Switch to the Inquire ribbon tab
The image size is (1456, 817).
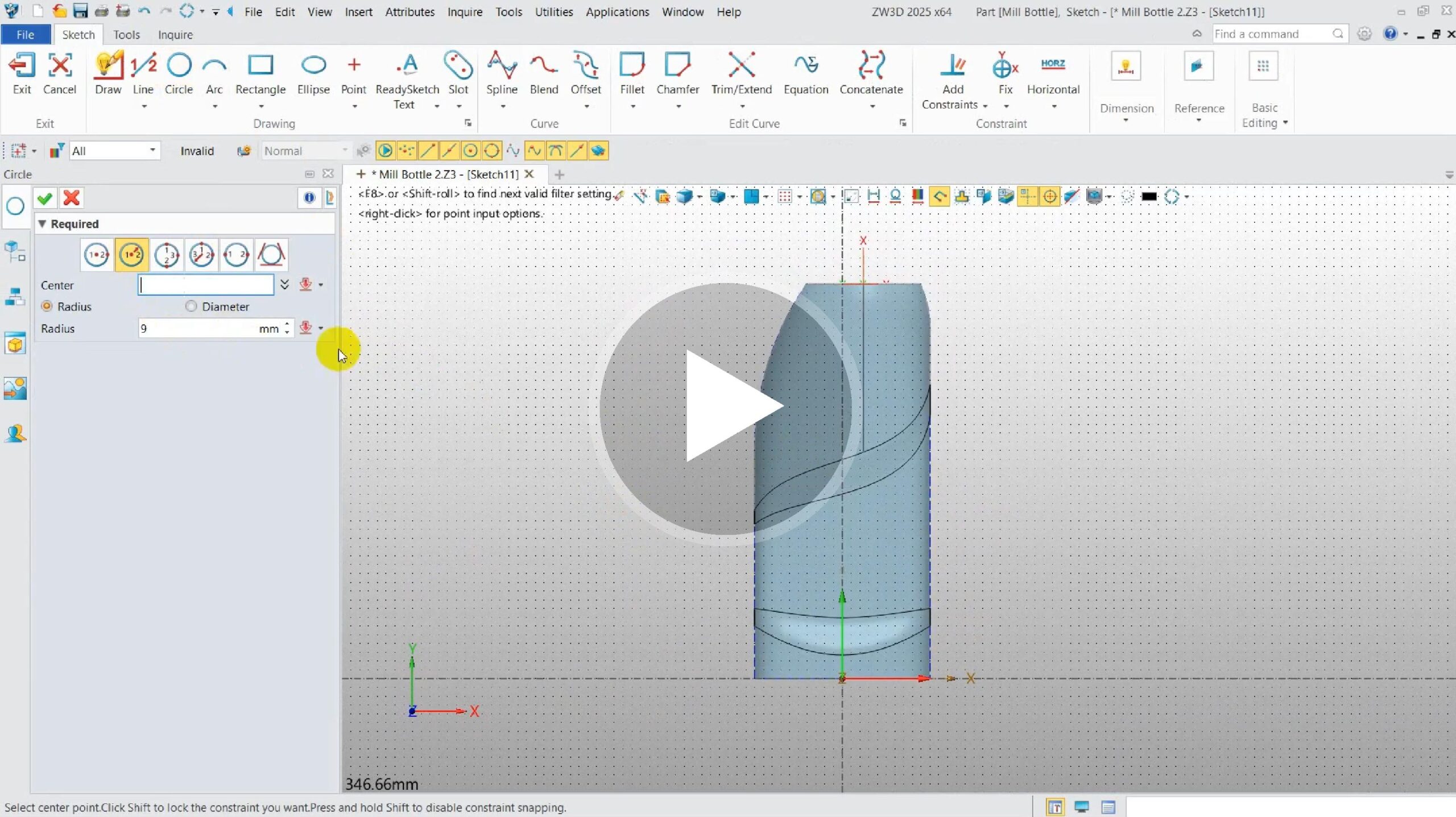coord(175,35)
